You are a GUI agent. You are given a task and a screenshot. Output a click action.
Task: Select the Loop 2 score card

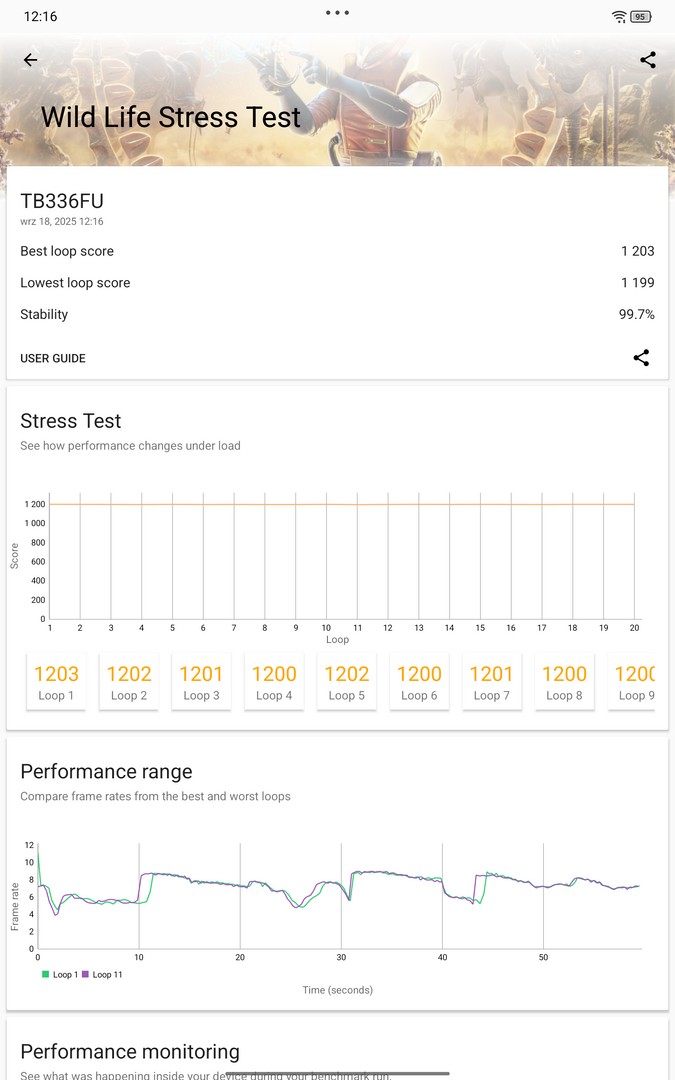129,682
